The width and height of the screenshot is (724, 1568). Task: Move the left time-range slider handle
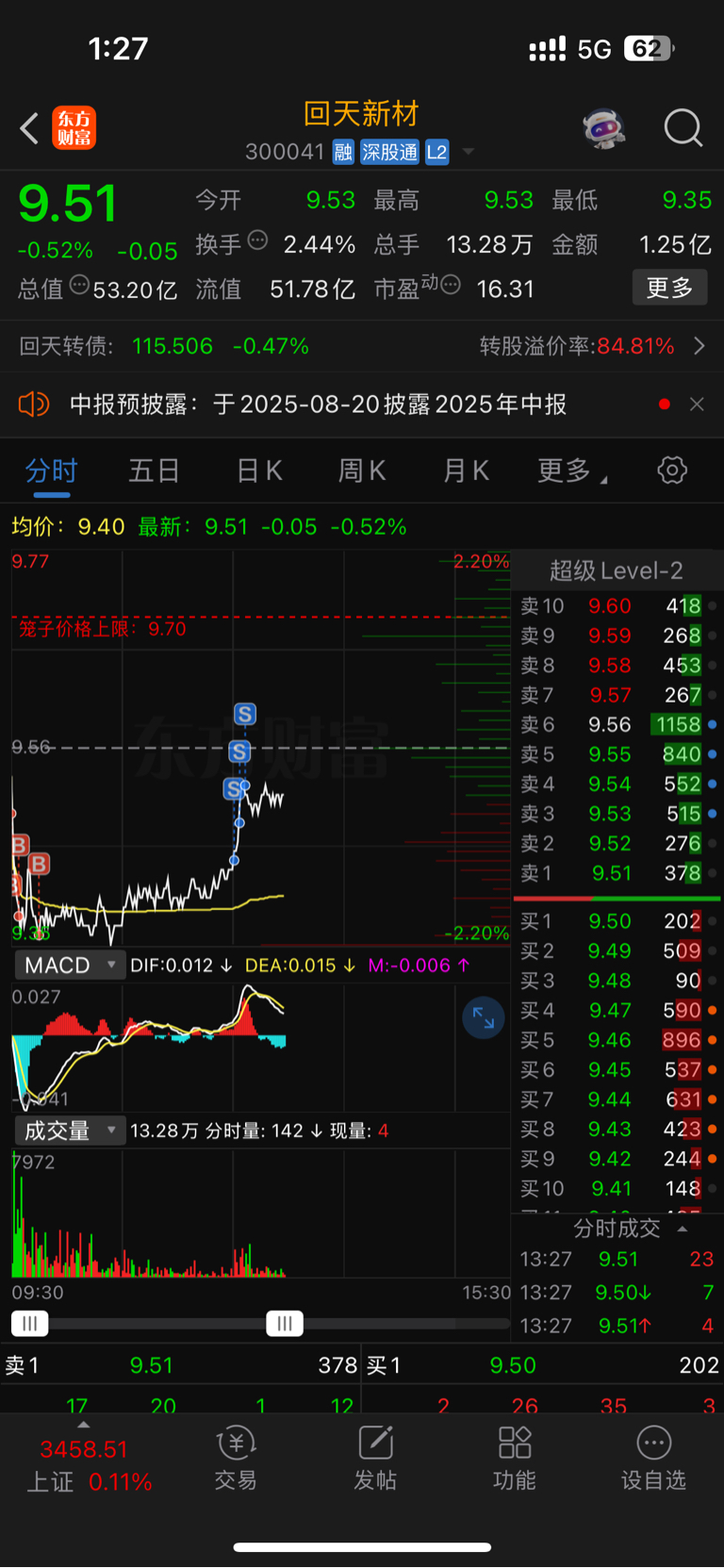click(x=30, y=1324)
